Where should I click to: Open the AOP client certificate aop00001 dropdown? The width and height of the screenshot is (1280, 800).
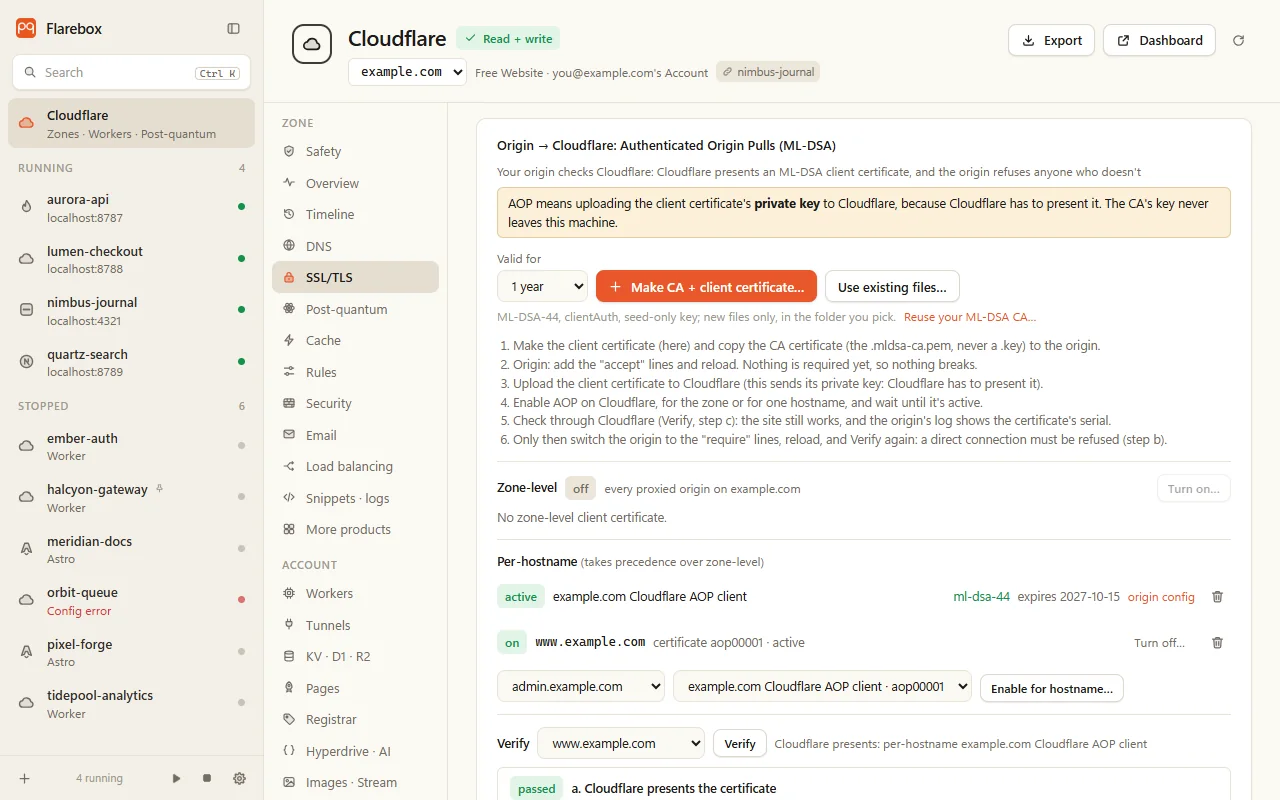click(x=822, y=687)
